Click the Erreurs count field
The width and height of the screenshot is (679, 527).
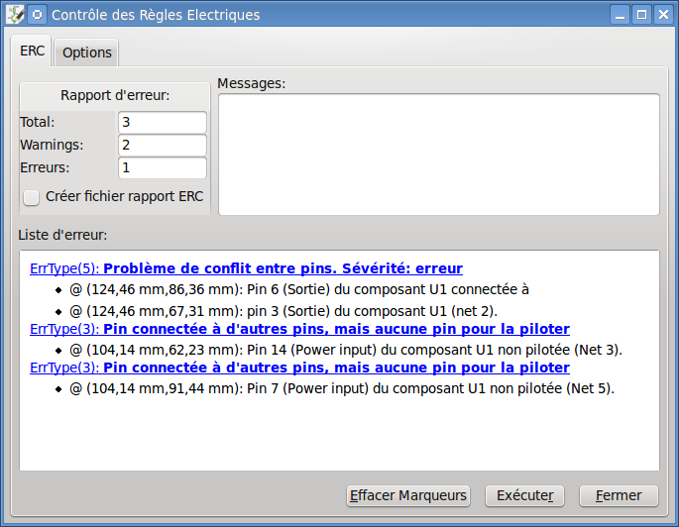pos(162,168)
